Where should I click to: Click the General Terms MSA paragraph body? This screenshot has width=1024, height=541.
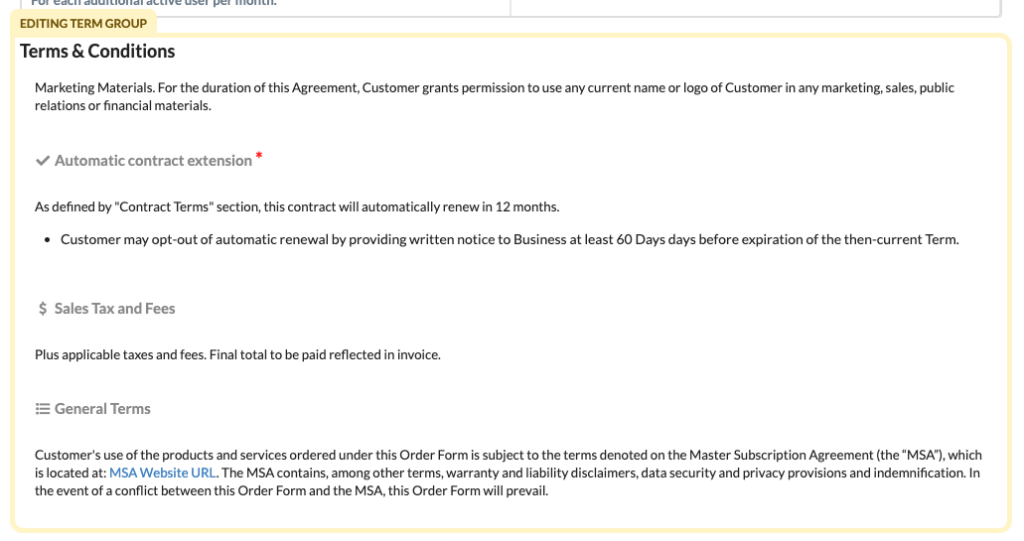pos(508,473)
